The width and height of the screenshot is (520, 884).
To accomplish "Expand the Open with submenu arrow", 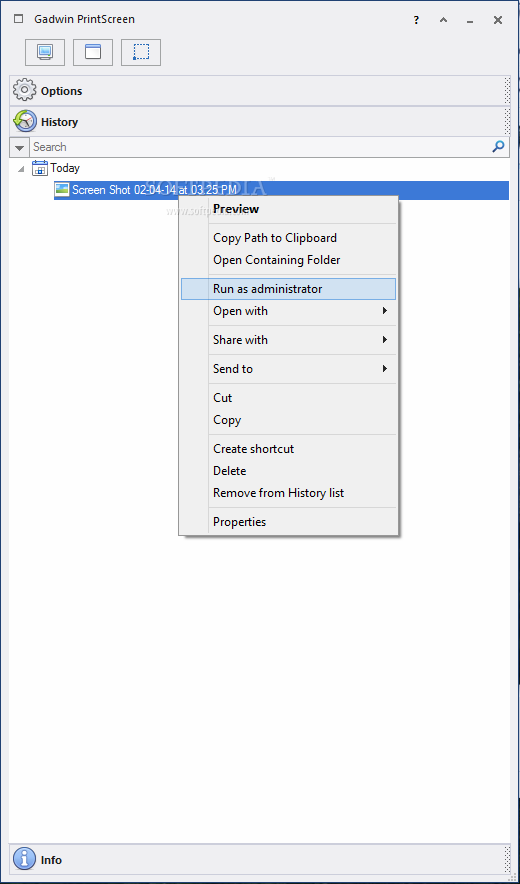I will 385,311.
